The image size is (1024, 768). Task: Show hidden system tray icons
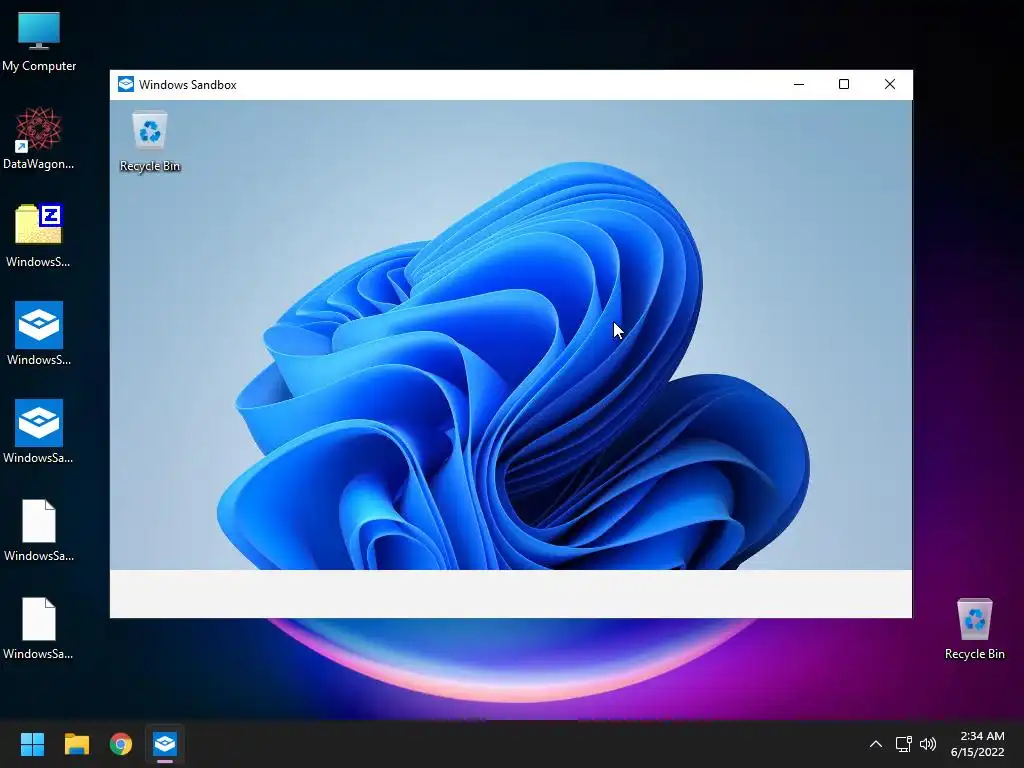click(876, 744)
